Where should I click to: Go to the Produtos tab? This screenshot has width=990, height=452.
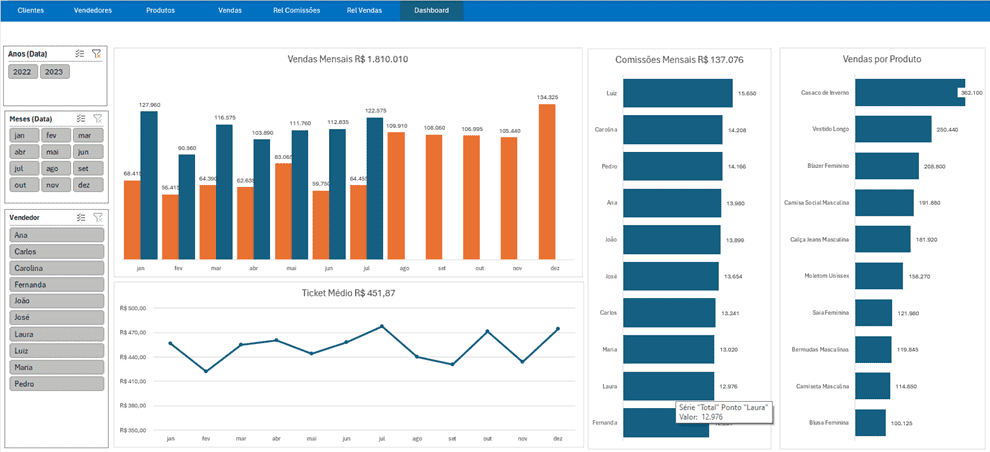point(160,11)
